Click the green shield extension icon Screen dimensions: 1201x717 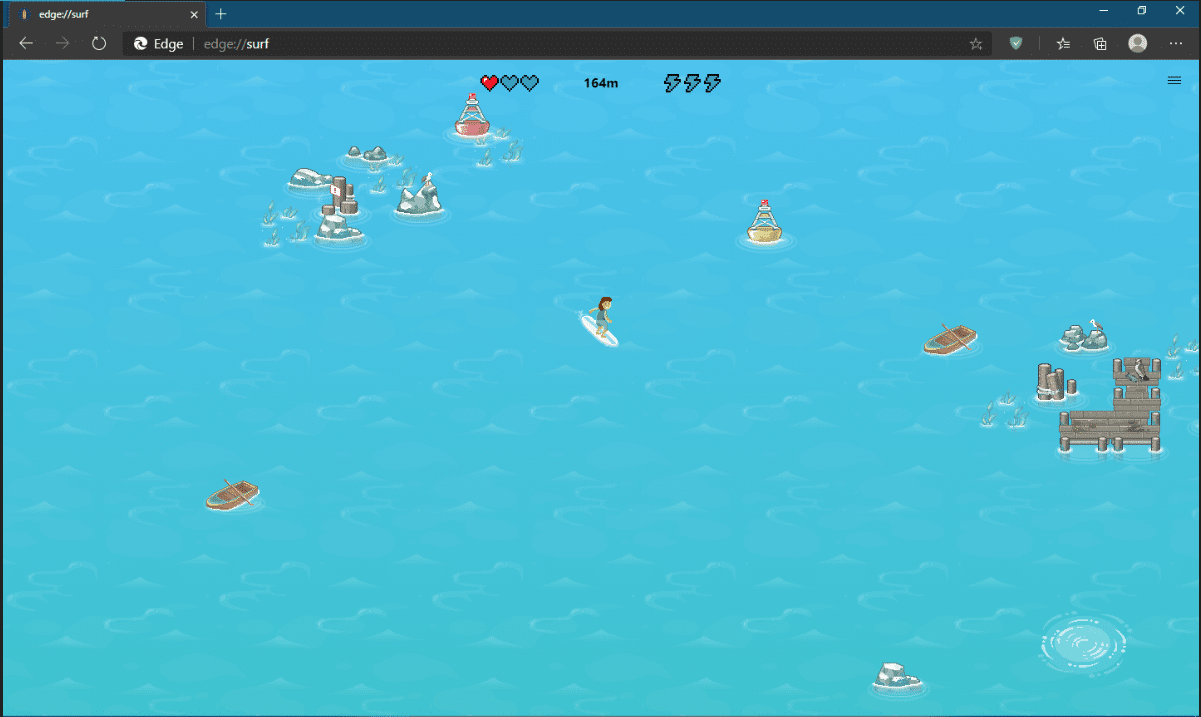click(x=1016, y=44)
